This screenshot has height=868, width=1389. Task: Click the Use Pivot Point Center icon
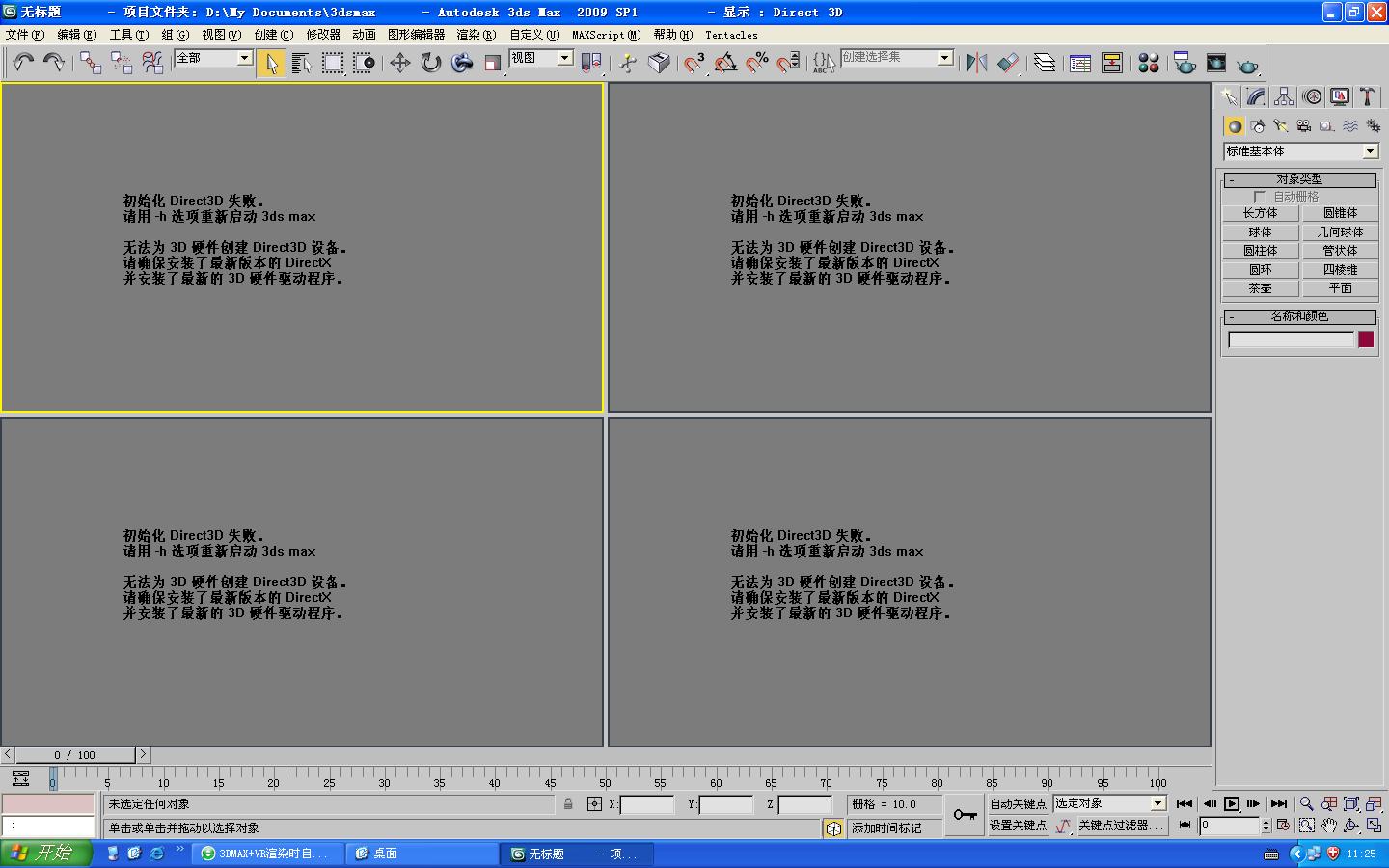pyautogui.click(x=590, y=63)
